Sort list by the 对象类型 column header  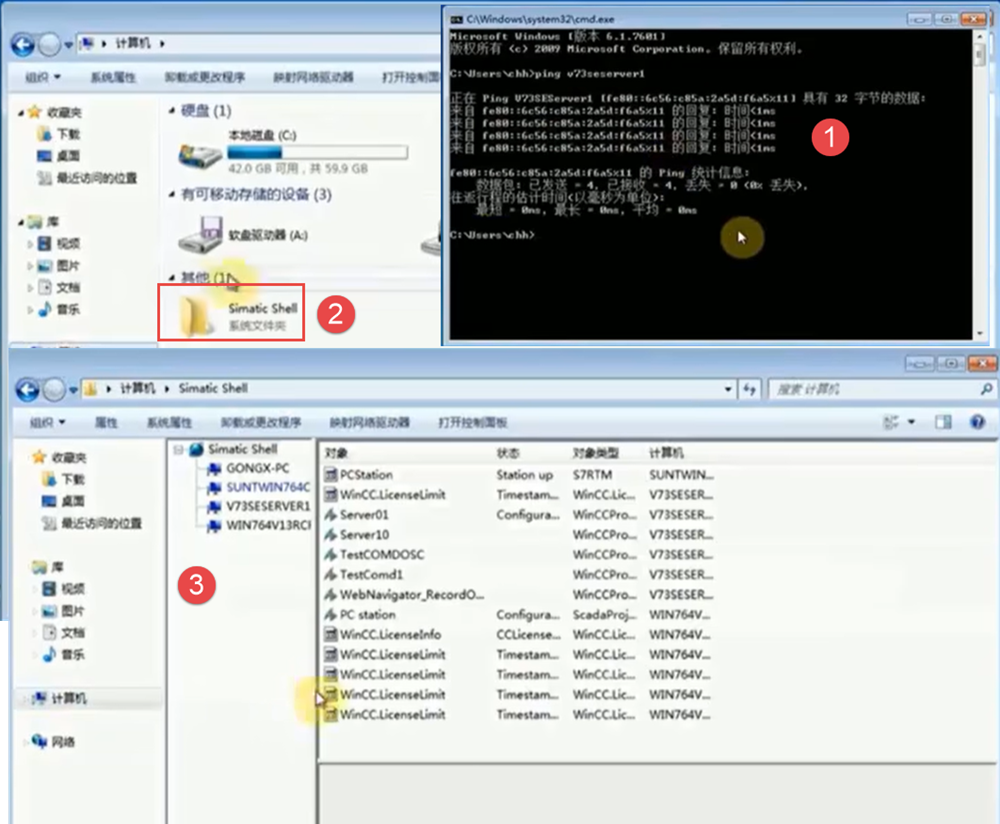tap(596, 453)
